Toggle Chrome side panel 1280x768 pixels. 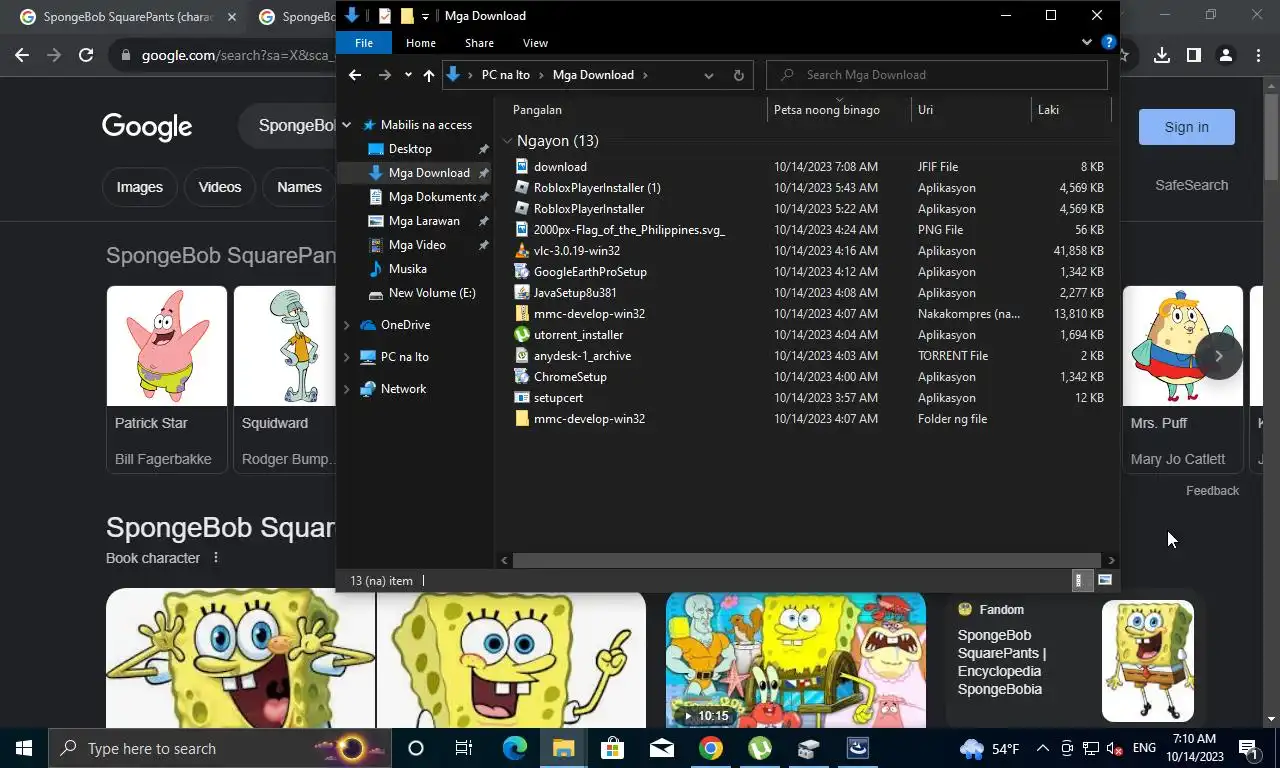[1194, 55]
